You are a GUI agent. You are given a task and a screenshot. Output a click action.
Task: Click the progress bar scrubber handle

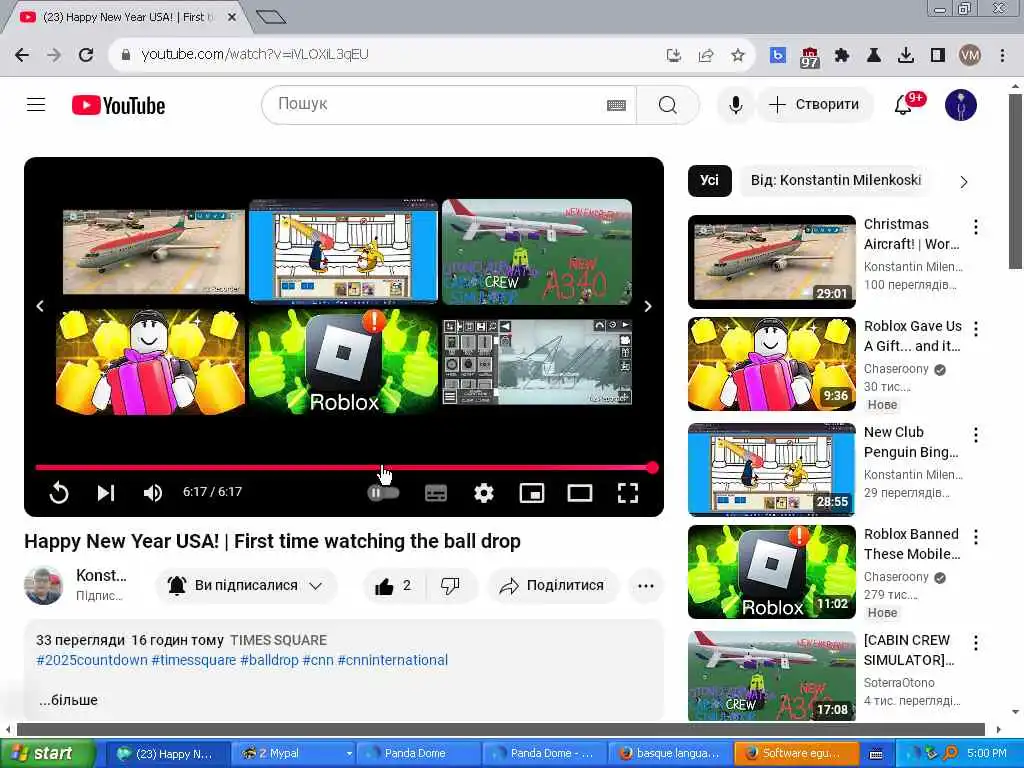point(652,468)
